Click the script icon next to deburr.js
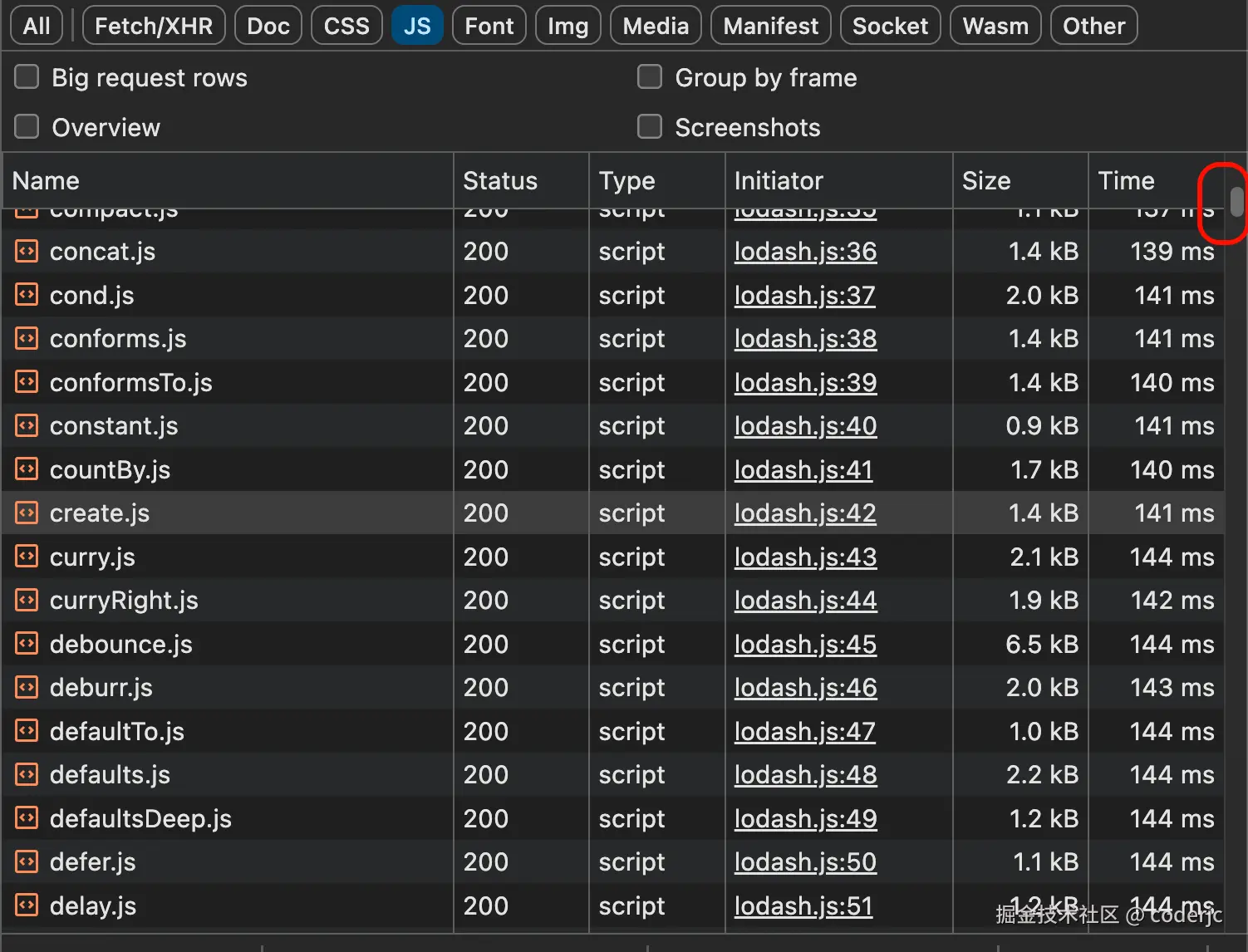Screen dimensions: 1248x952 tap(27, 687)
